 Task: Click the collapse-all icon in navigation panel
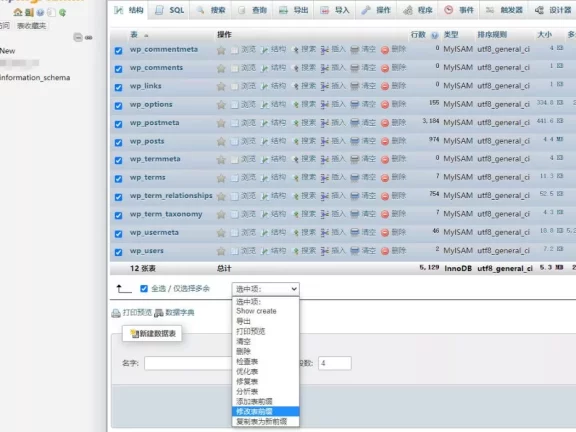[78, 37]
